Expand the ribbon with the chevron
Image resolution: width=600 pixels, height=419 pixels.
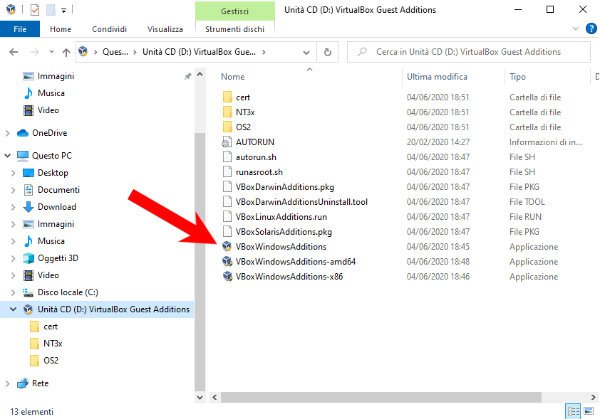[x=575, y=29]
